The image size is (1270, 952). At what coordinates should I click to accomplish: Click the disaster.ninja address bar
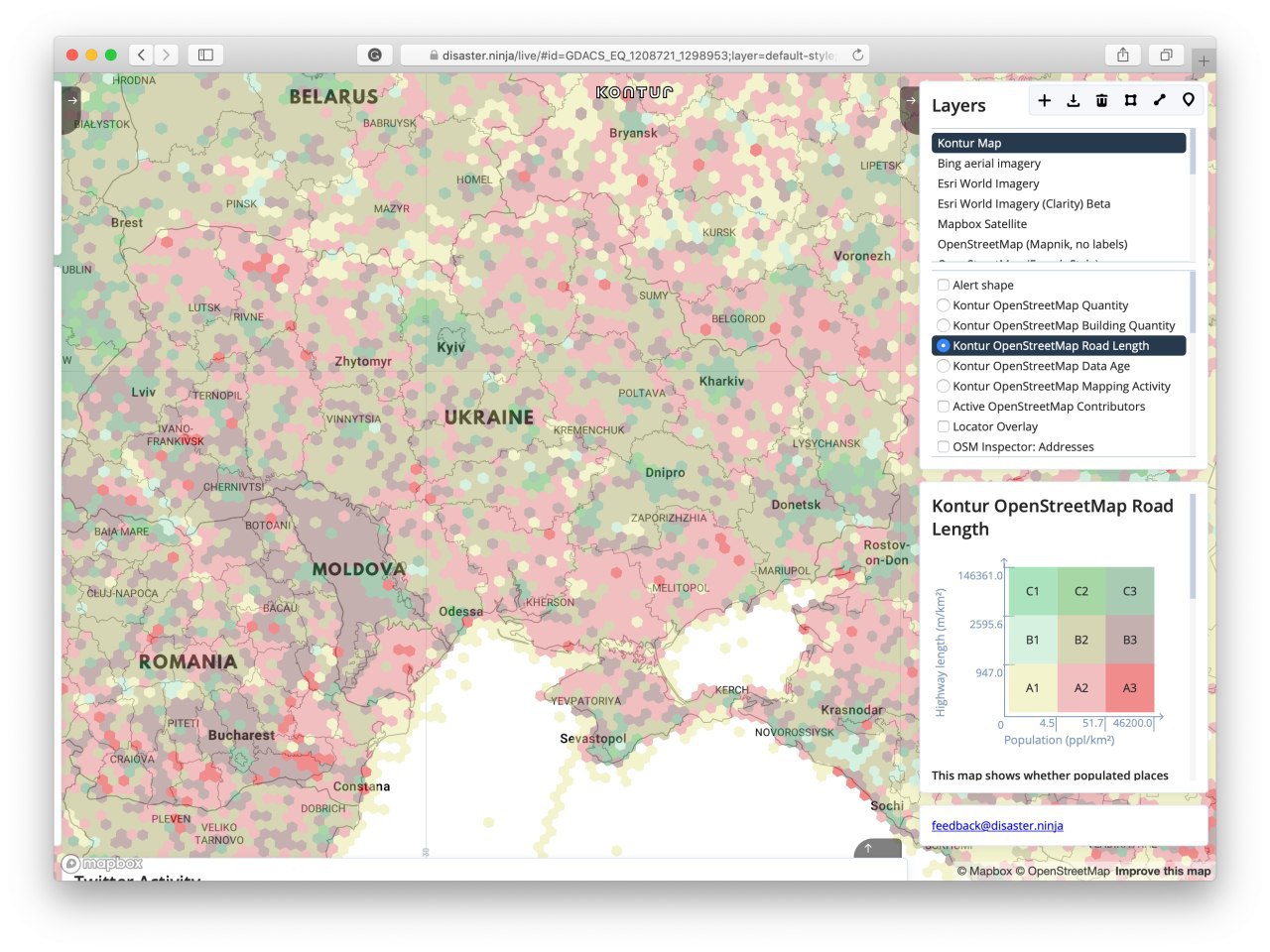click(635, 55)
